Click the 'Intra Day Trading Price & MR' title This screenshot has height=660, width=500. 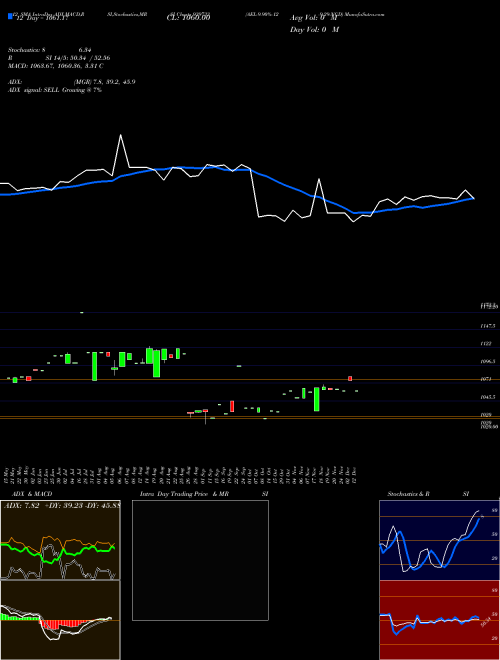pos(185,494)
